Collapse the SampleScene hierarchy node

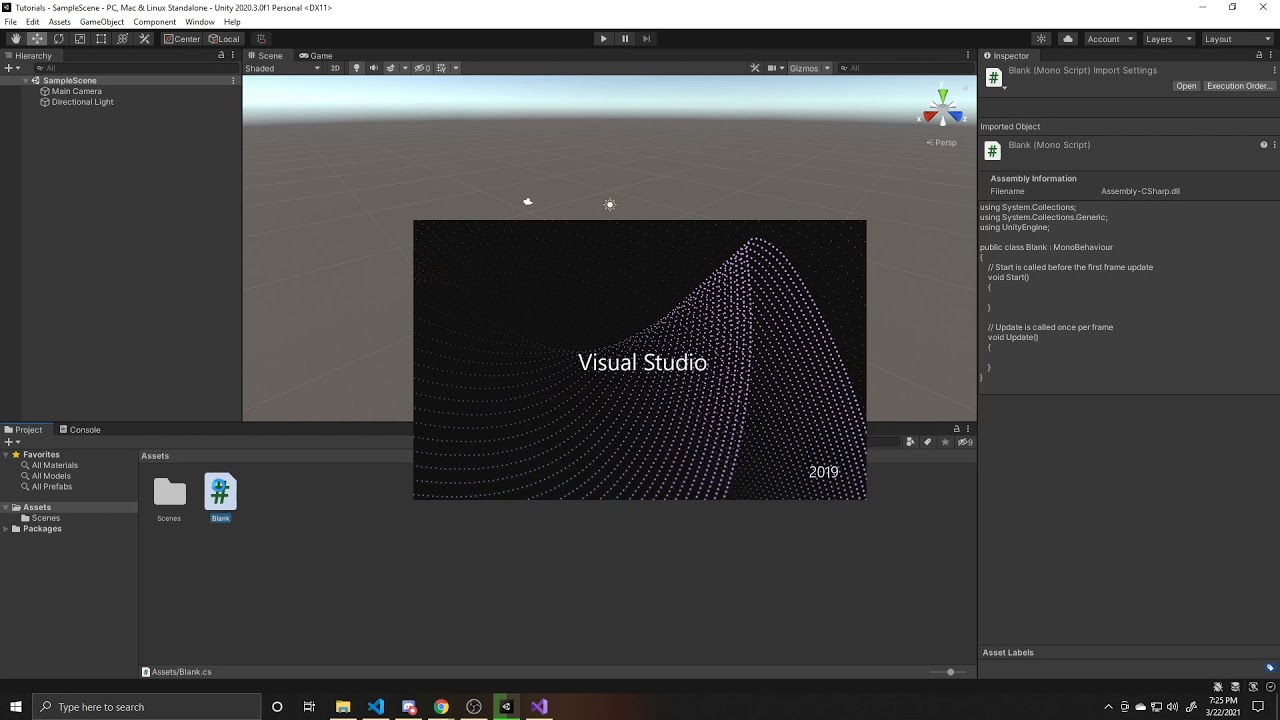pos(27,80)
